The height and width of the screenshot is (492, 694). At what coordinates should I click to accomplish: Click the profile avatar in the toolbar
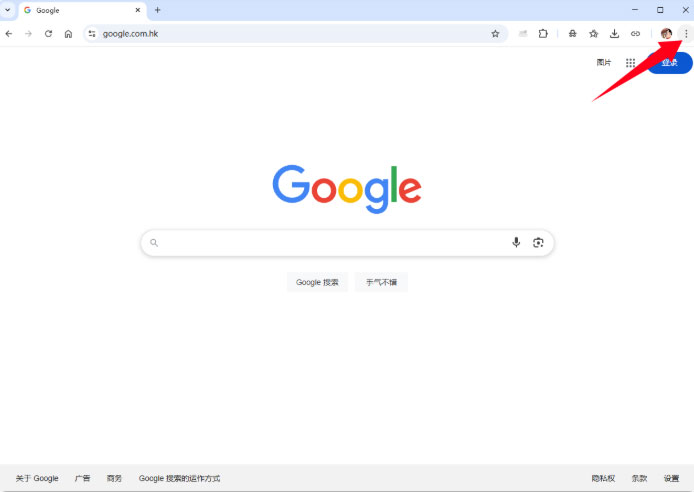coord(666,34)
